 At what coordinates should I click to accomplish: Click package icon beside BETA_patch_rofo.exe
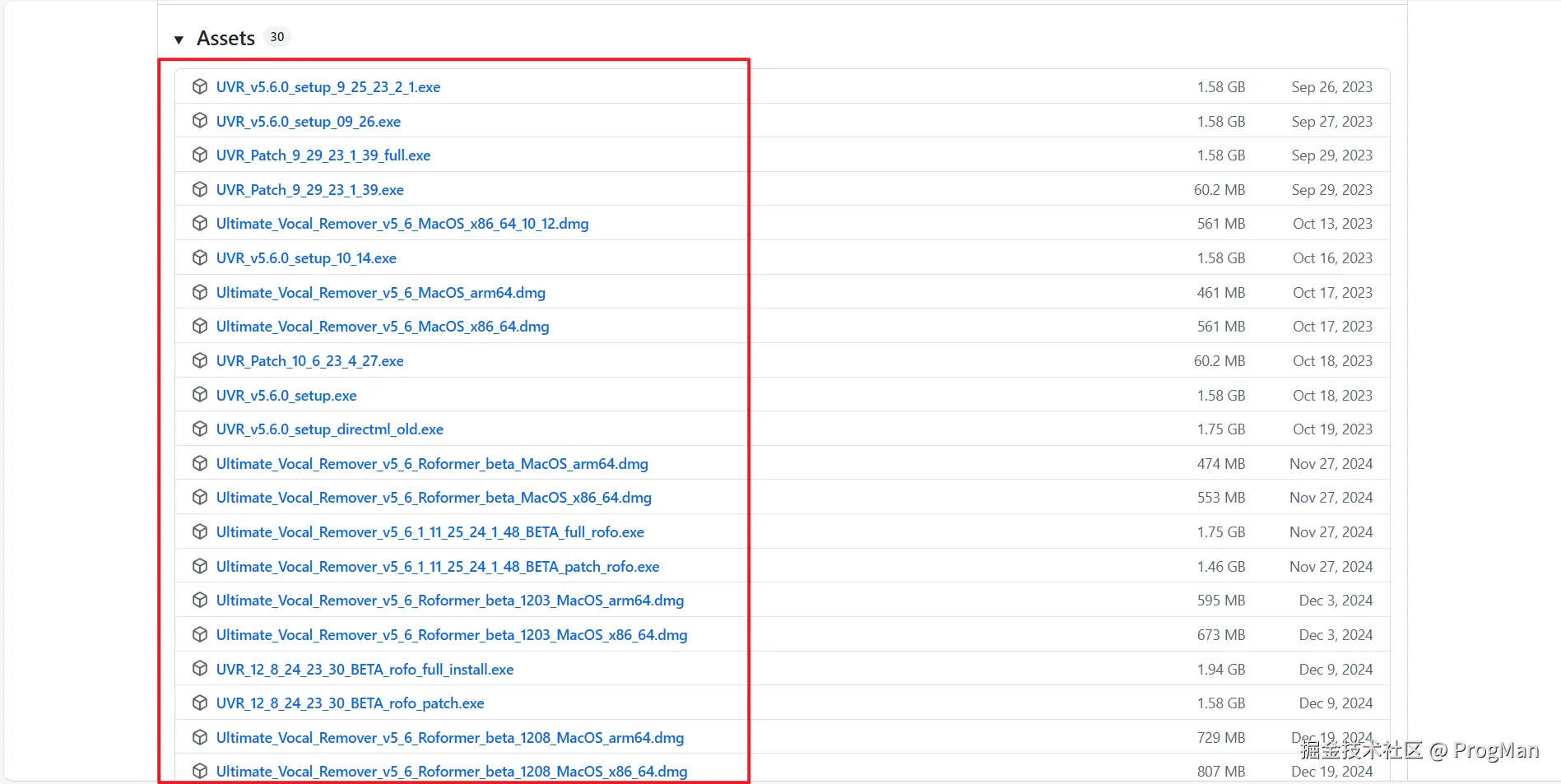pos(200,566)
